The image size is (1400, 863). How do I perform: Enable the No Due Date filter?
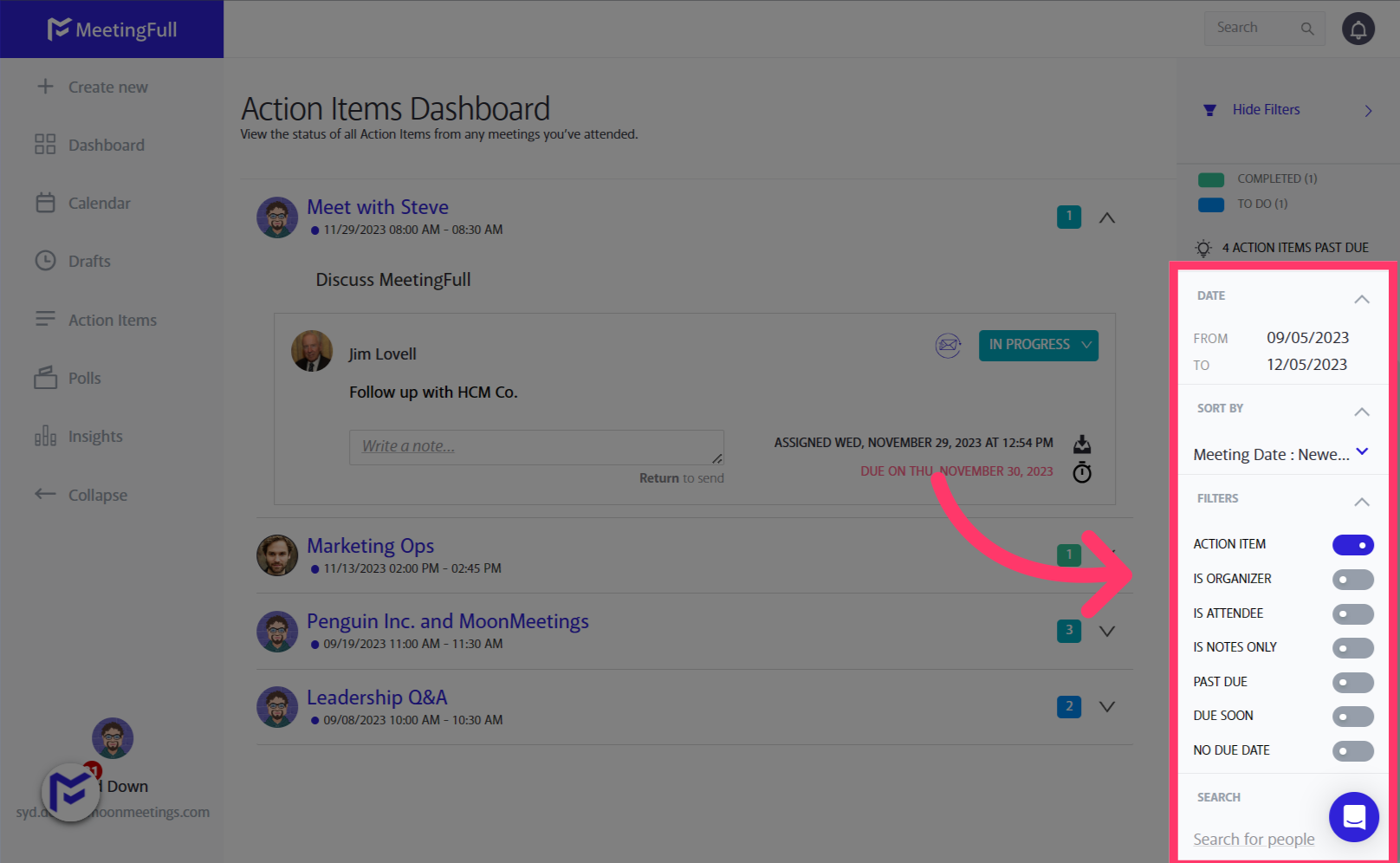[1352, 751]
